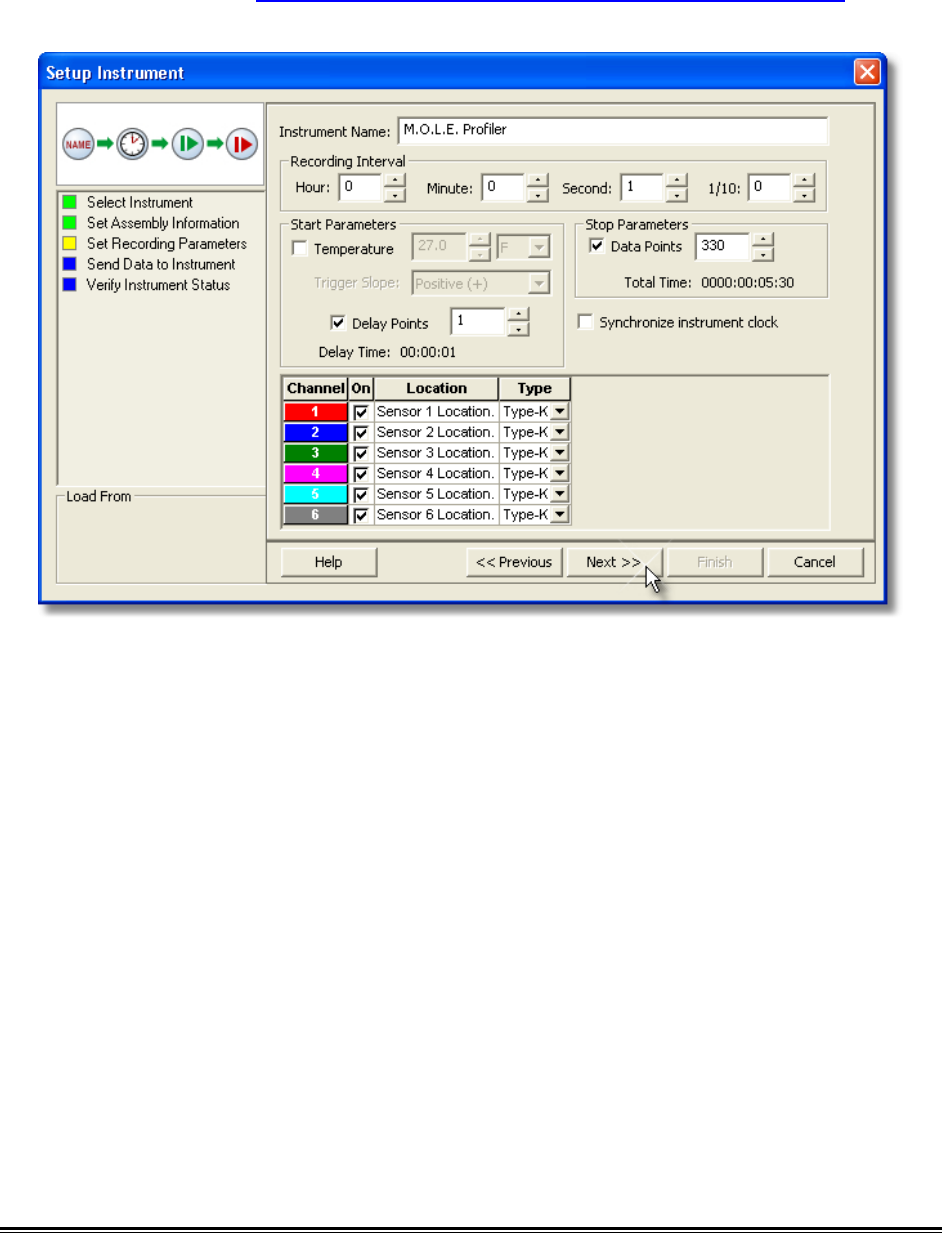Viewport: 942px width, 1233px height.
Task: Click the clock step icon in wizard header
Action: coord(131,144)
